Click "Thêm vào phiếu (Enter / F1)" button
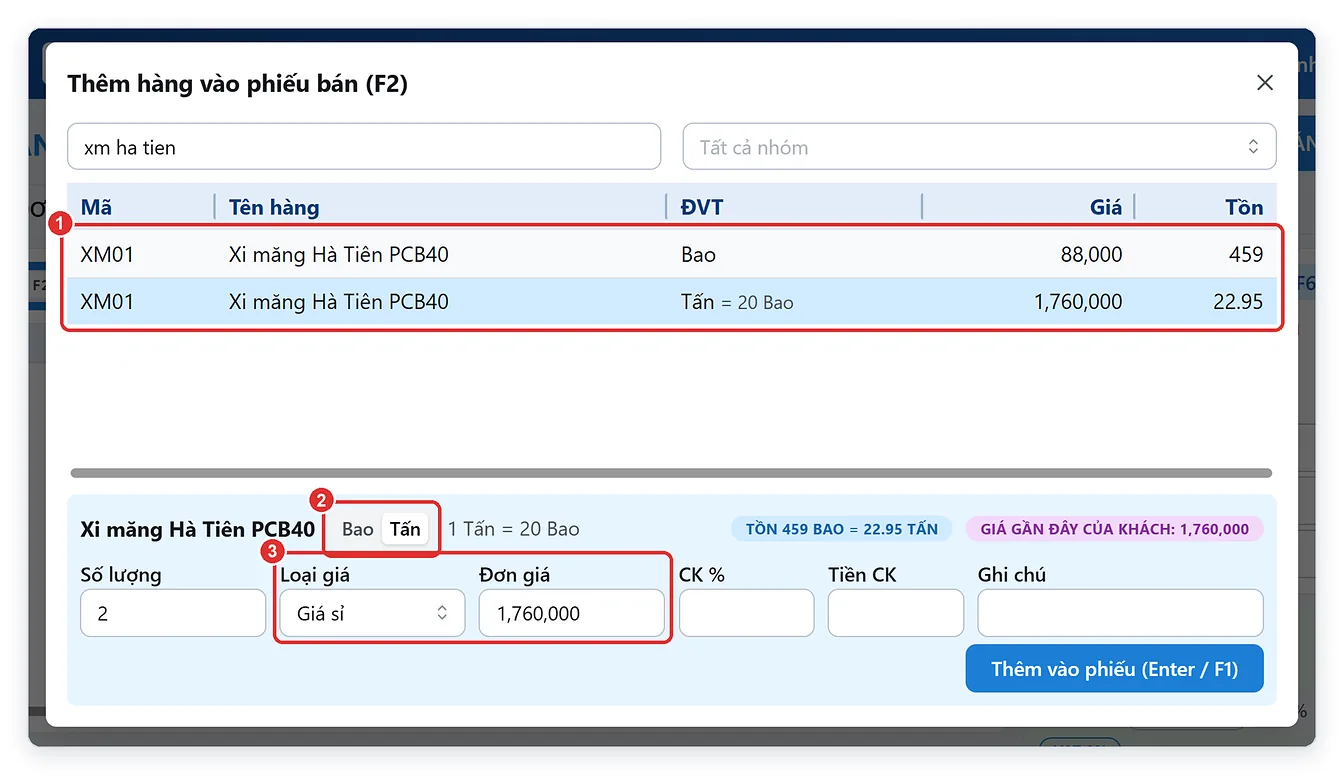 coord(1115,669)
